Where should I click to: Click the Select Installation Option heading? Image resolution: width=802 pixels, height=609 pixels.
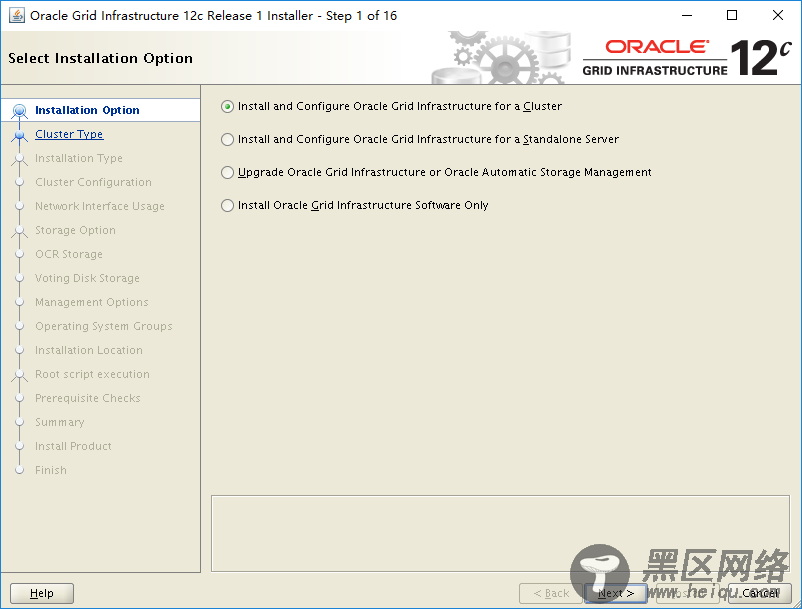click(x=100, y=58)
